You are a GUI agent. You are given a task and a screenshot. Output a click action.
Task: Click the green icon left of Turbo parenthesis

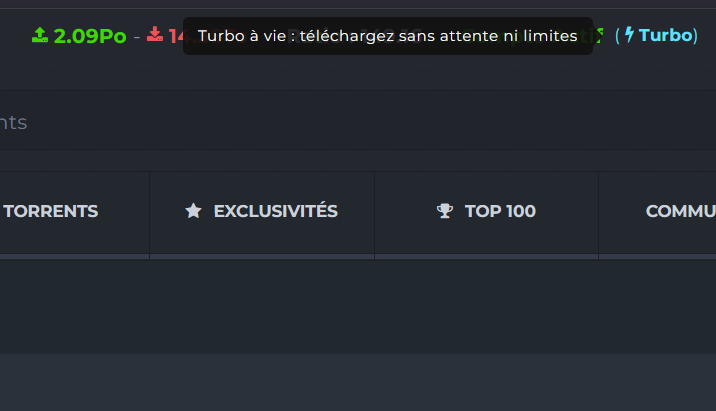(600, 35)
